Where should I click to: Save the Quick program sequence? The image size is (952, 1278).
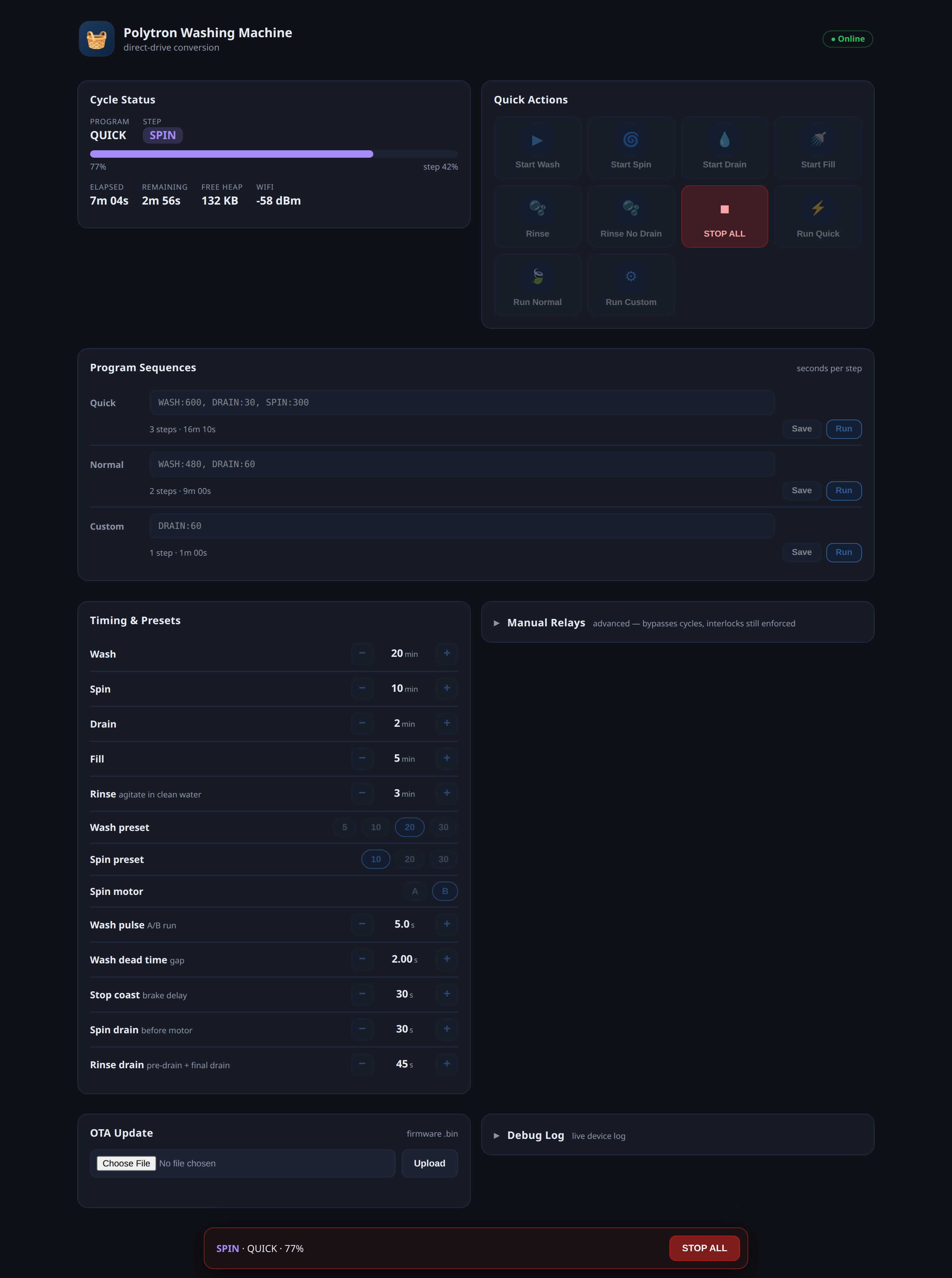pos(802,429)
